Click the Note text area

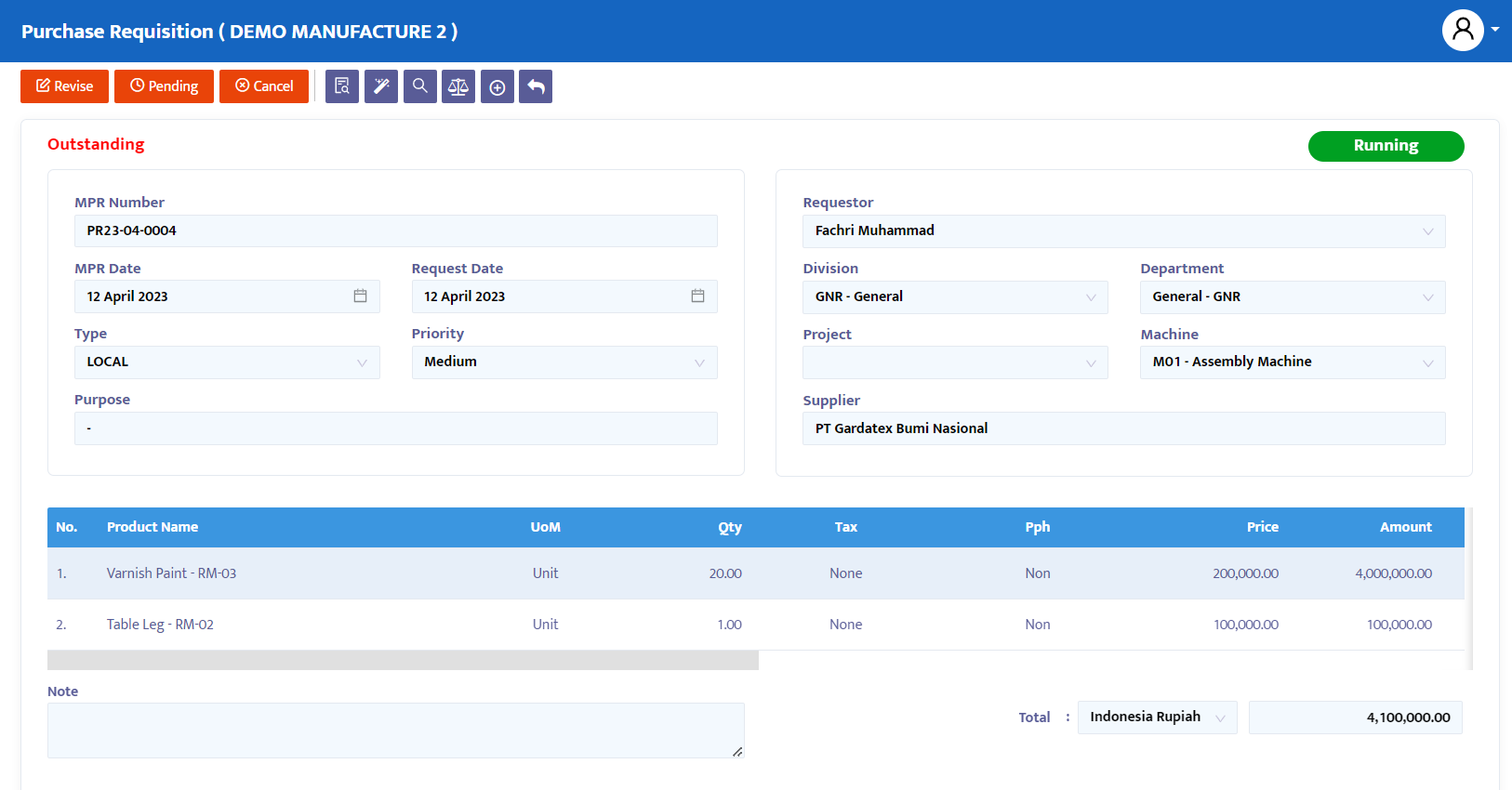tap(396, 731)
